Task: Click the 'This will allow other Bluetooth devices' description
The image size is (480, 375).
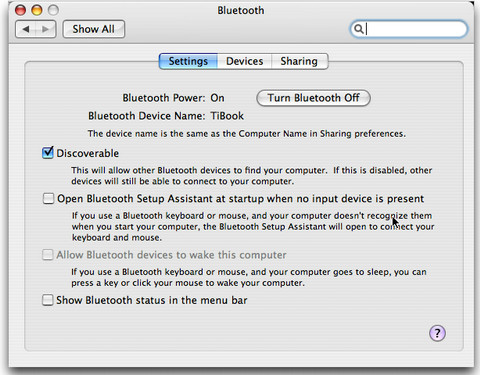Action: pos(252,176)
